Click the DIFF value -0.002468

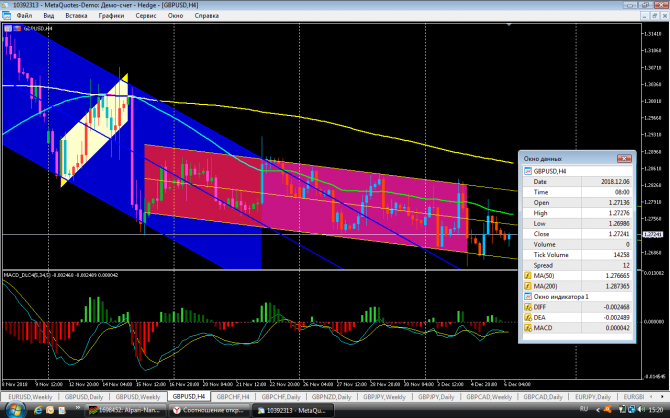click(617, 307)
